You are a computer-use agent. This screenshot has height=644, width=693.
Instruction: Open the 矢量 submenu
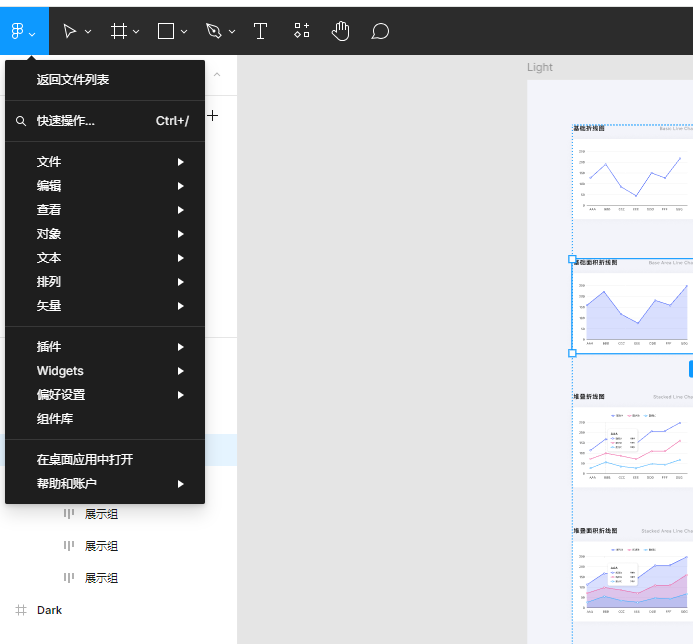point(105,305)
